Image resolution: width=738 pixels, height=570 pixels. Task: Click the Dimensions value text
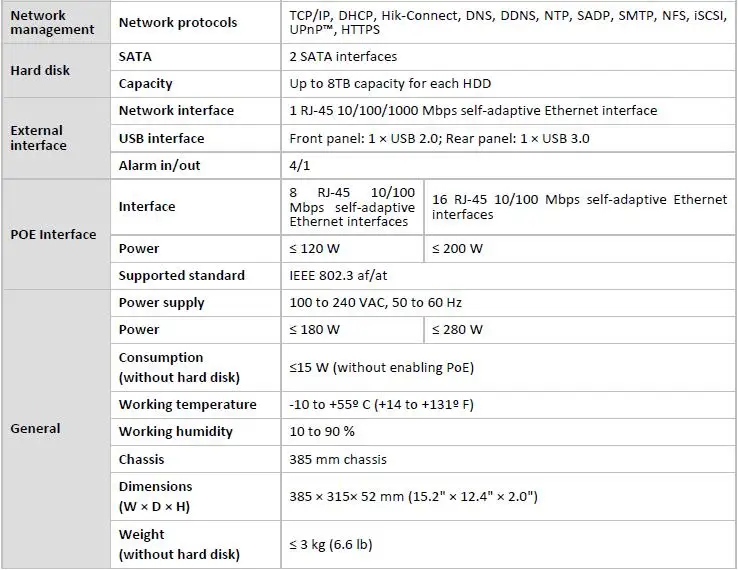coord(413,497)
